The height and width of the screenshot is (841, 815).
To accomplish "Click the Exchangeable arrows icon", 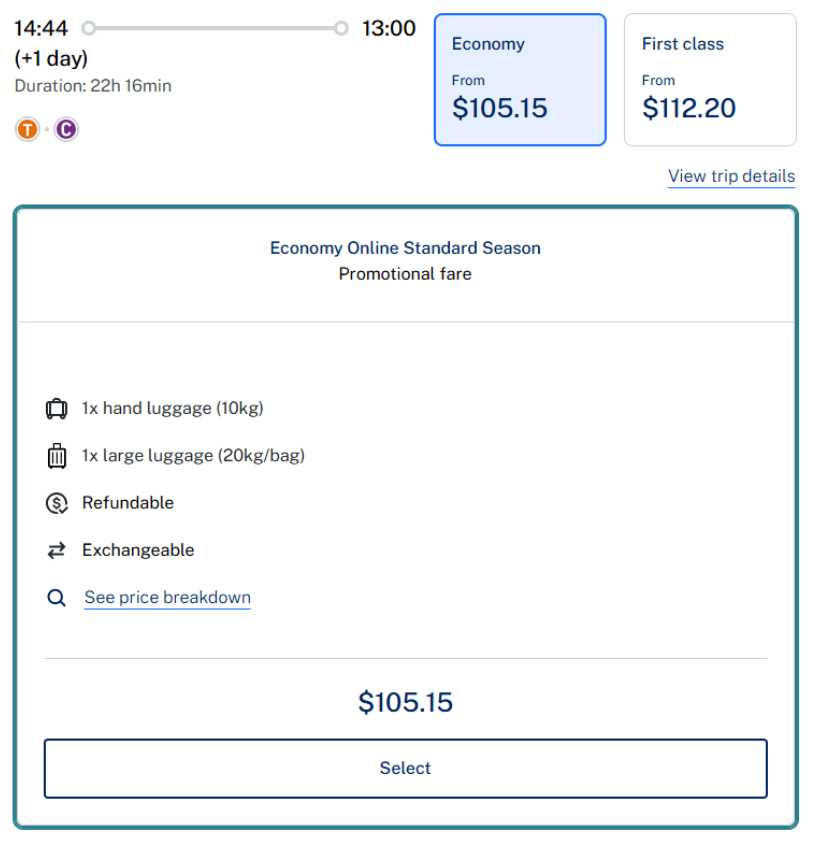I will coord(56,550).
